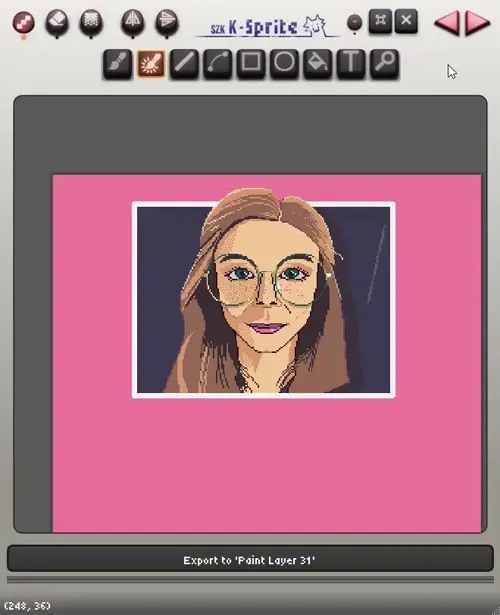
Task: Click the fit-to-view frame button
Action: [380, 21]
